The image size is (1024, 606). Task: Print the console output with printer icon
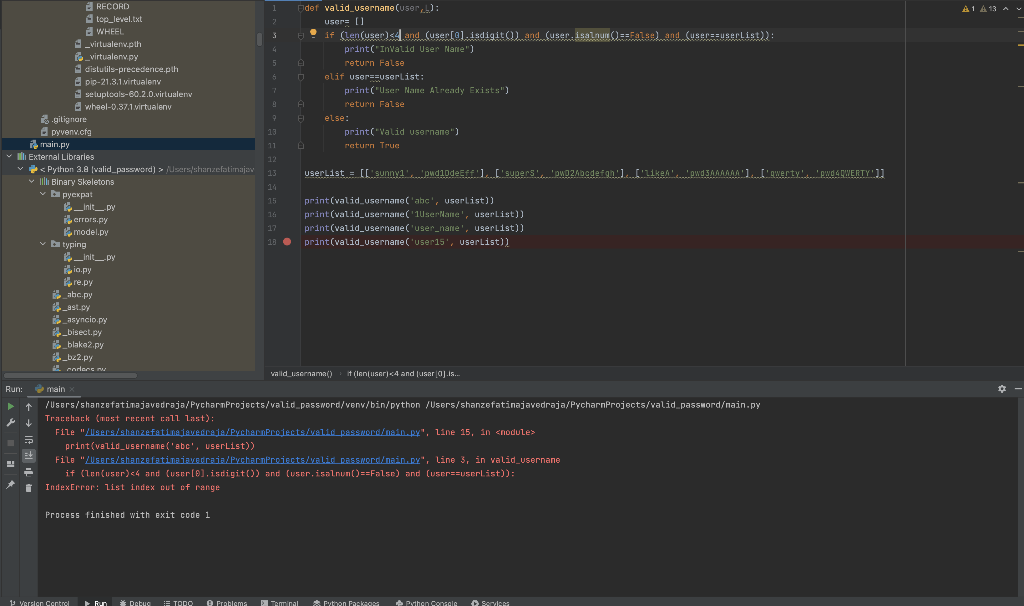tap(29, 471)
